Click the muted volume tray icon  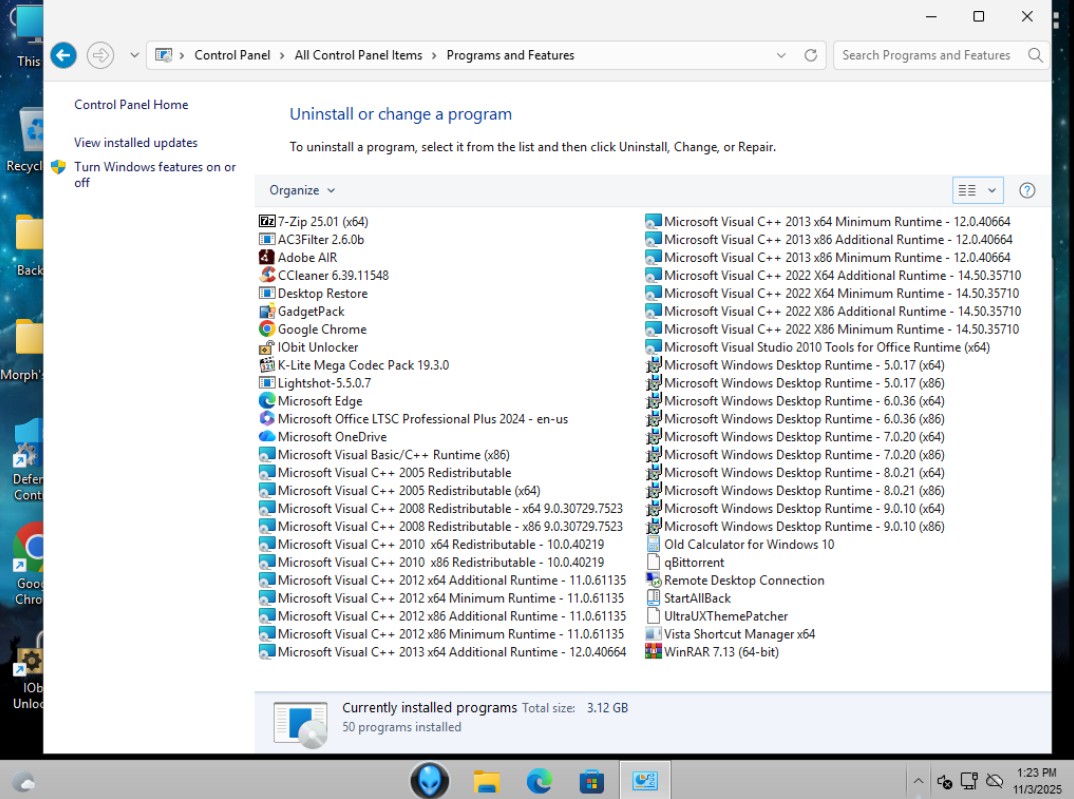(x=945, y=781)
